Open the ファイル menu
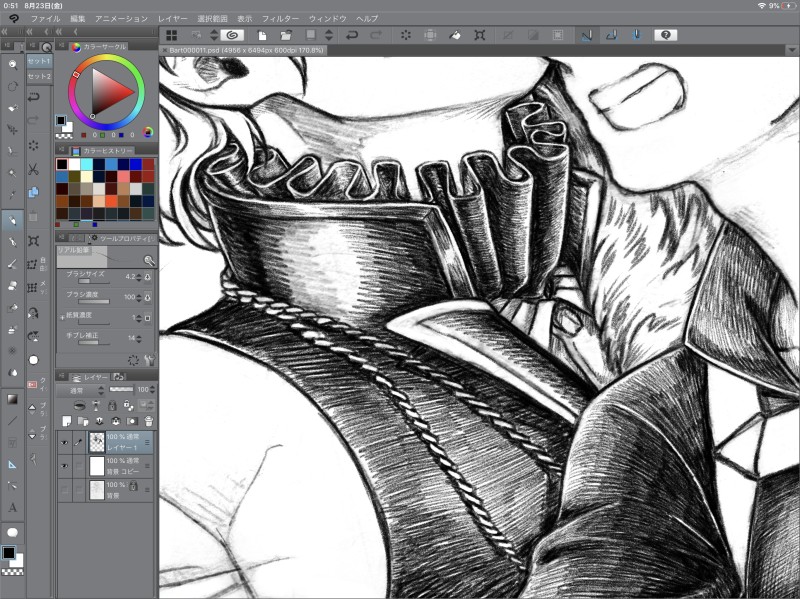The image size is (800, 599). (x=45, y=19)
